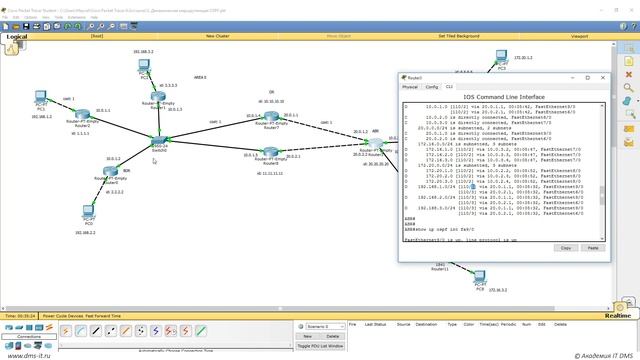
Task: Click Set Tiled Background
Action: coord(459,36)
